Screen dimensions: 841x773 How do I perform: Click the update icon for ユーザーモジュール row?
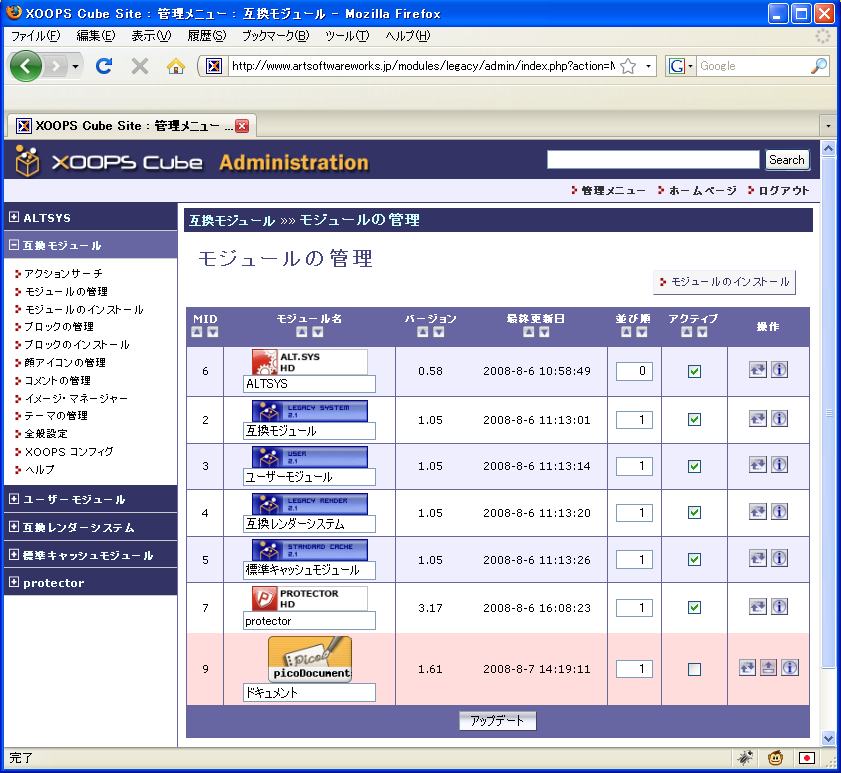point(758,465)
